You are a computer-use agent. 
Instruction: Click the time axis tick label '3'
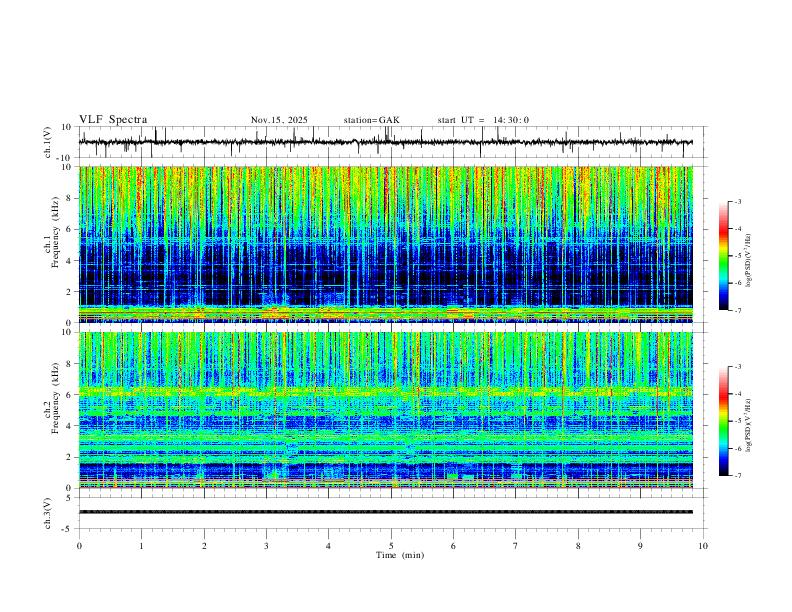(x=266, y=546)
